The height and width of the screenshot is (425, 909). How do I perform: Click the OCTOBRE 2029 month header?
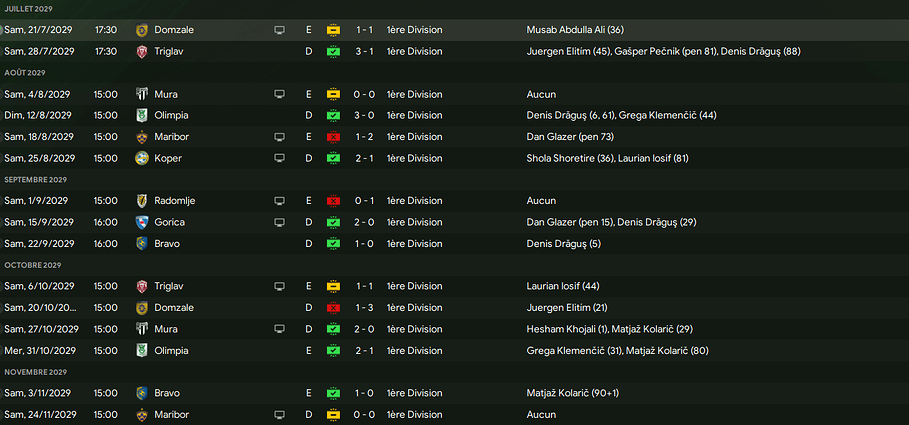tap(32, 265)
